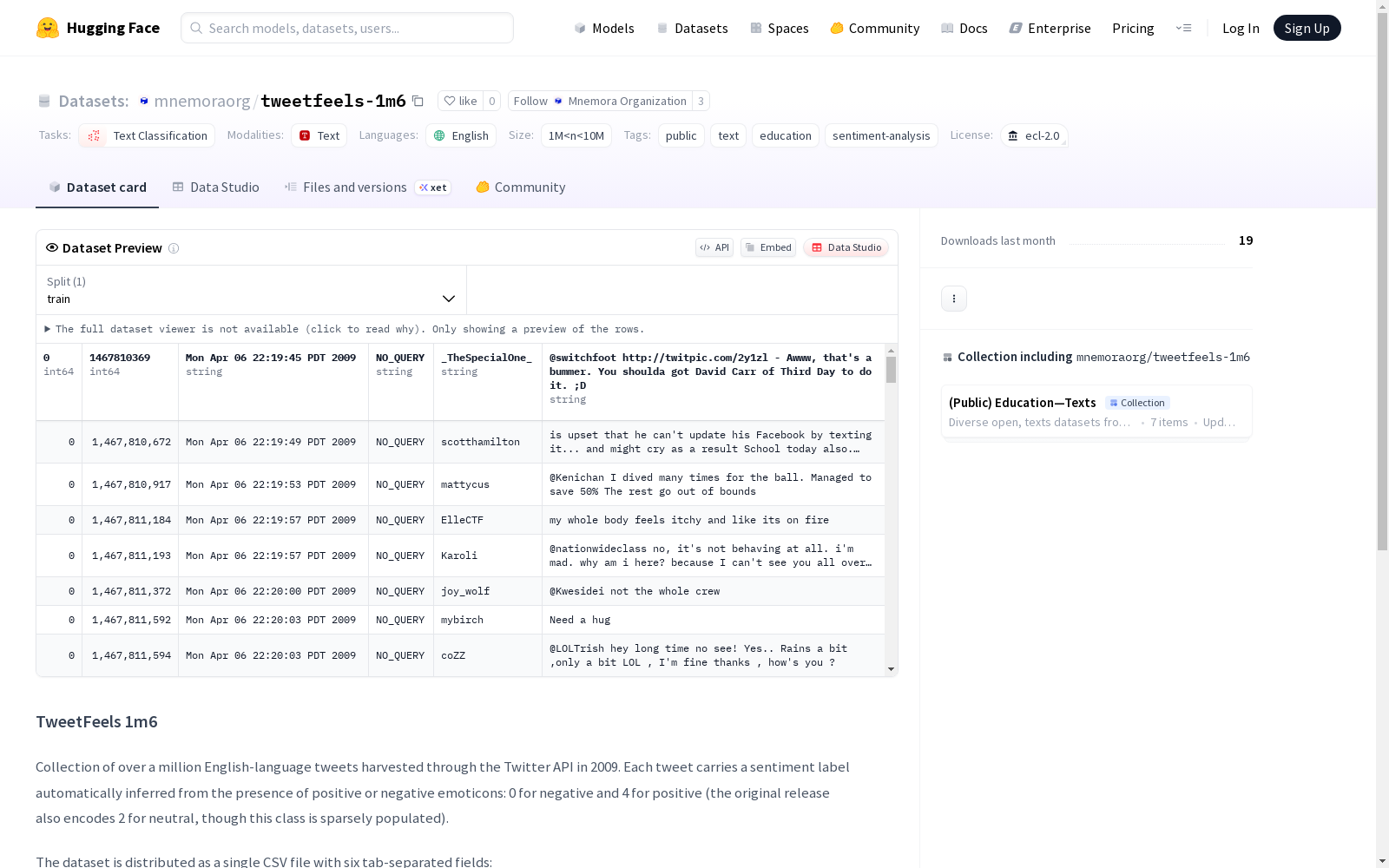Image resolution: width=1389 pixels, height=868 pixels.
Task: Copy dataset name with the copy icon
Action: pos(418,101)
